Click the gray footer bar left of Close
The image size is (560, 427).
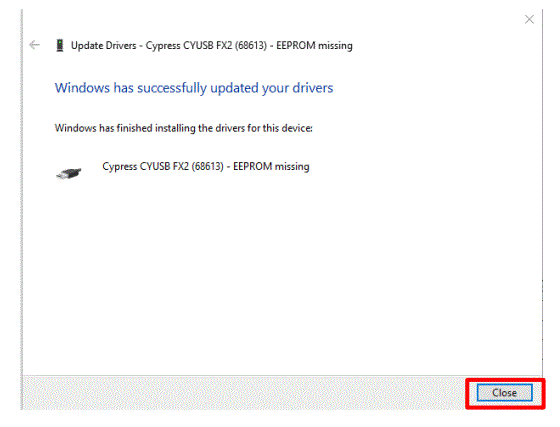(x=243, y=393)
